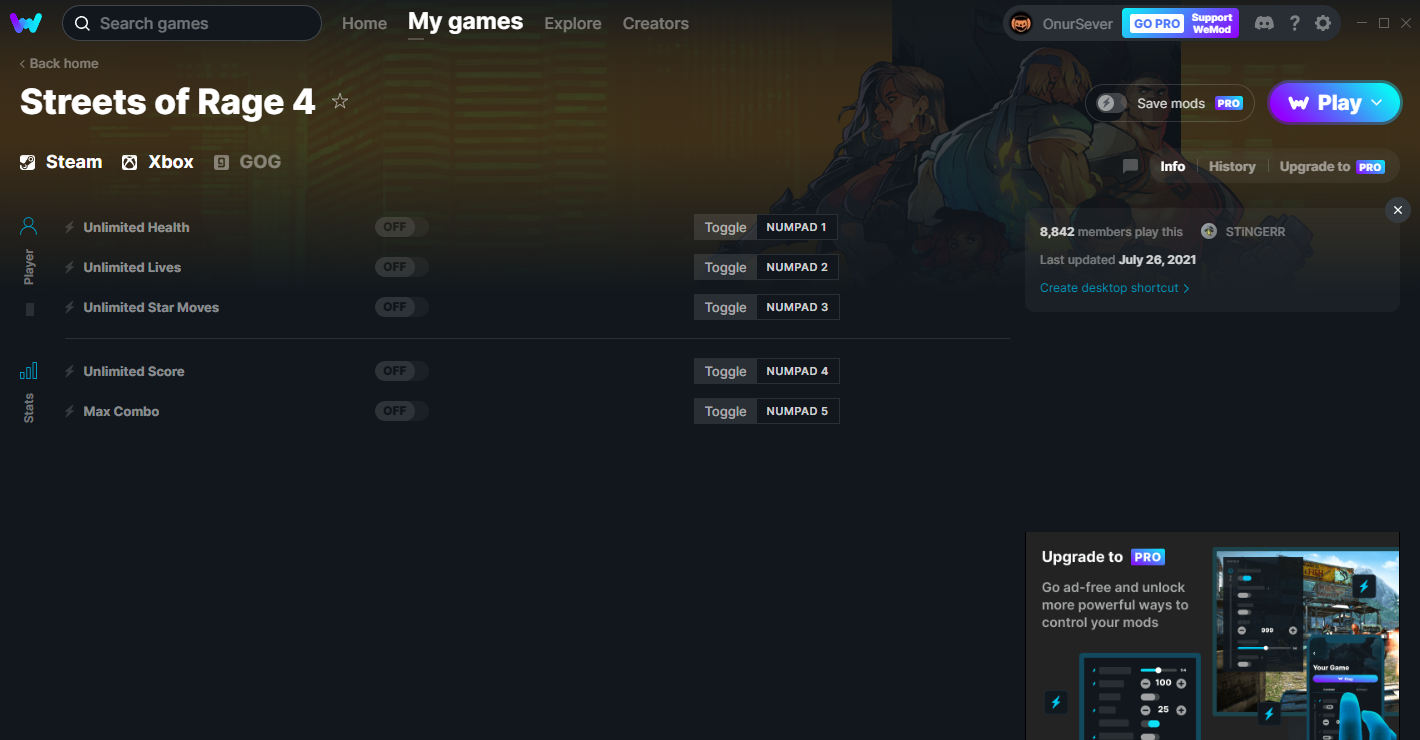Change the NUMPAD 2 hotkey
This screenshot has height=740, width=1420.
pyautogui.click(x=798, y=267)
